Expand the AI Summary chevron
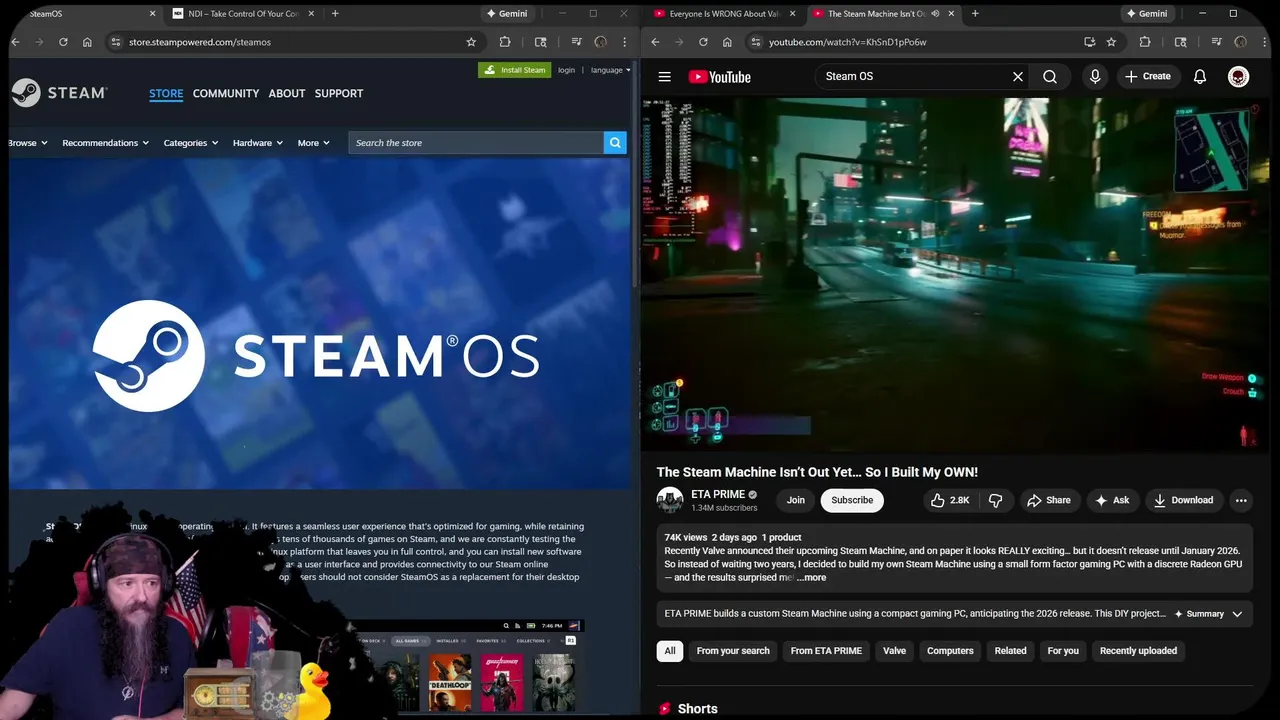Screen dimensions: 1280x720 click(1237, 614)
